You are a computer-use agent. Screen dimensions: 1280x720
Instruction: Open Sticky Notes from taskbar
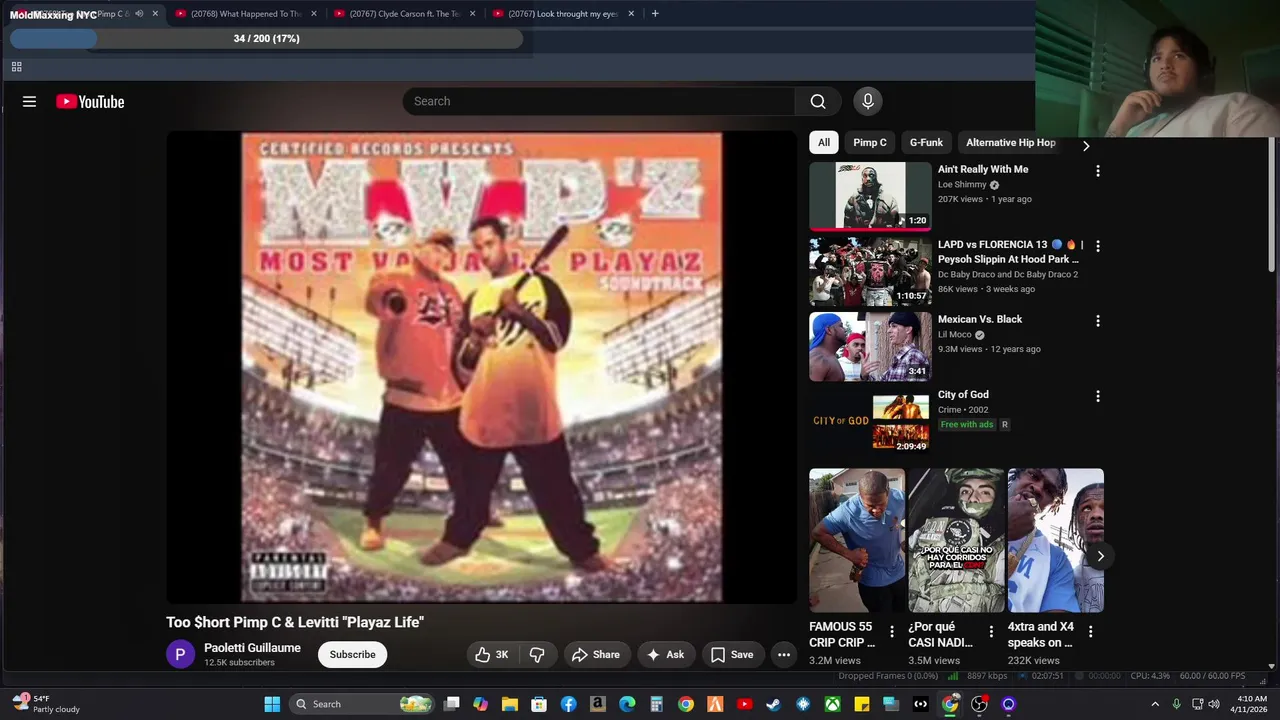pyautogui.click(x=861, y=704)
